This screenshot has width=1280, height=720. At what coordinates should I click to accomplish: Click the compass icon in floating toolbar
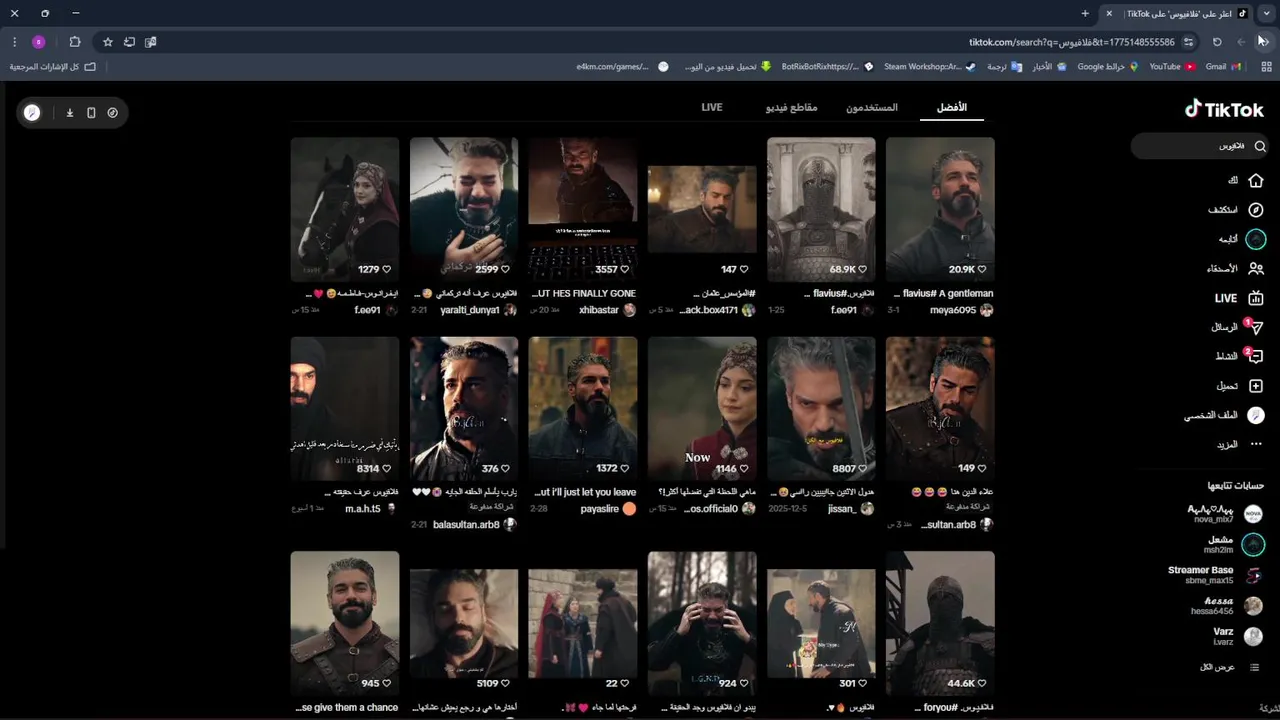[x=112, y=113]
